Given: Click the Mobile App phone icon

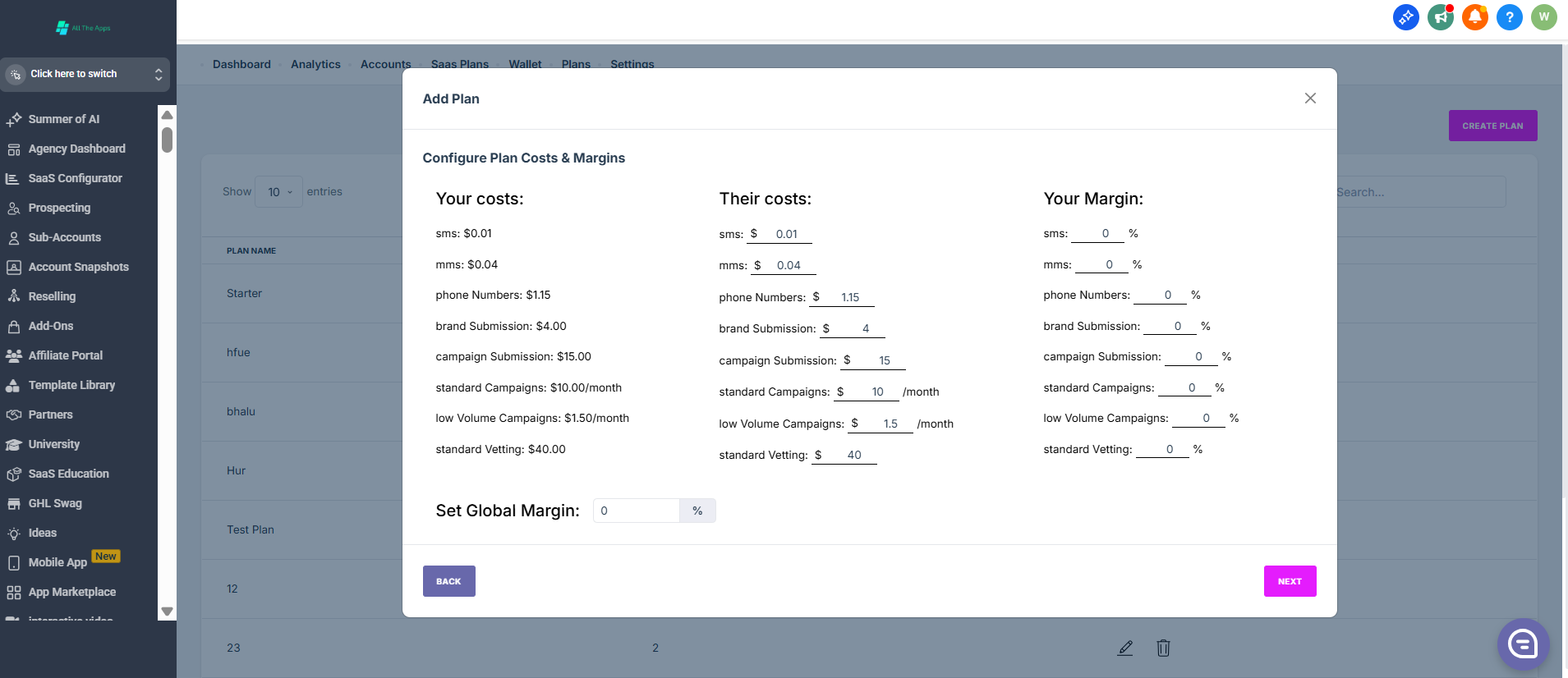Looking at the screenshot, I should coord(14,562).
